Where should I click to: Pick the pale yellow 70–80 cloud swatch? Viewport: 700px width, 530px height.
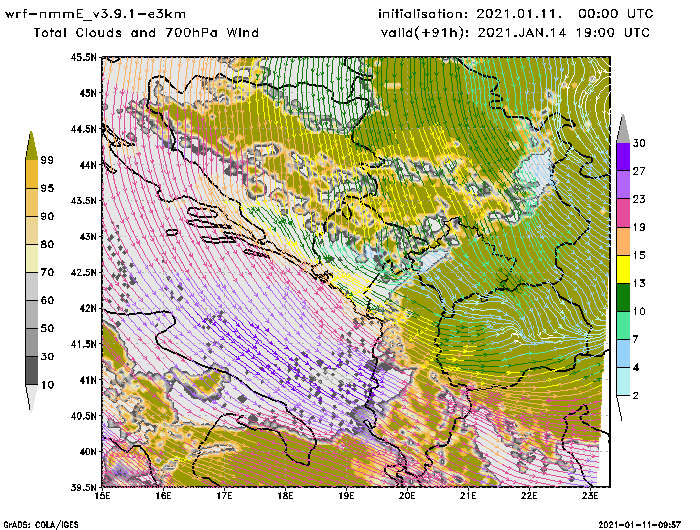point(32,259)
